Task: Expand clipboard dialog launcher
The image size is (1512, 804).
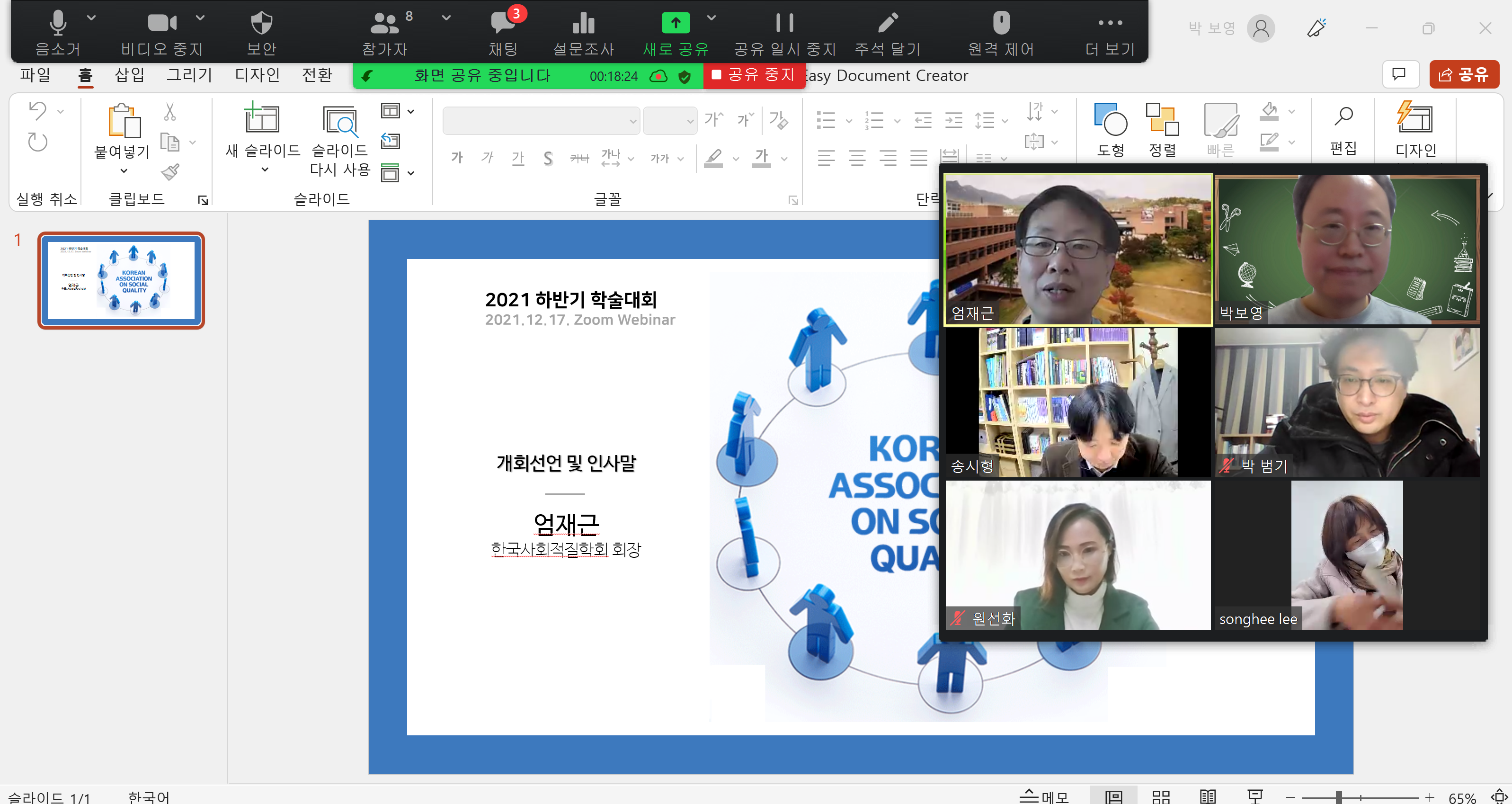Action: tap(203, 200)
